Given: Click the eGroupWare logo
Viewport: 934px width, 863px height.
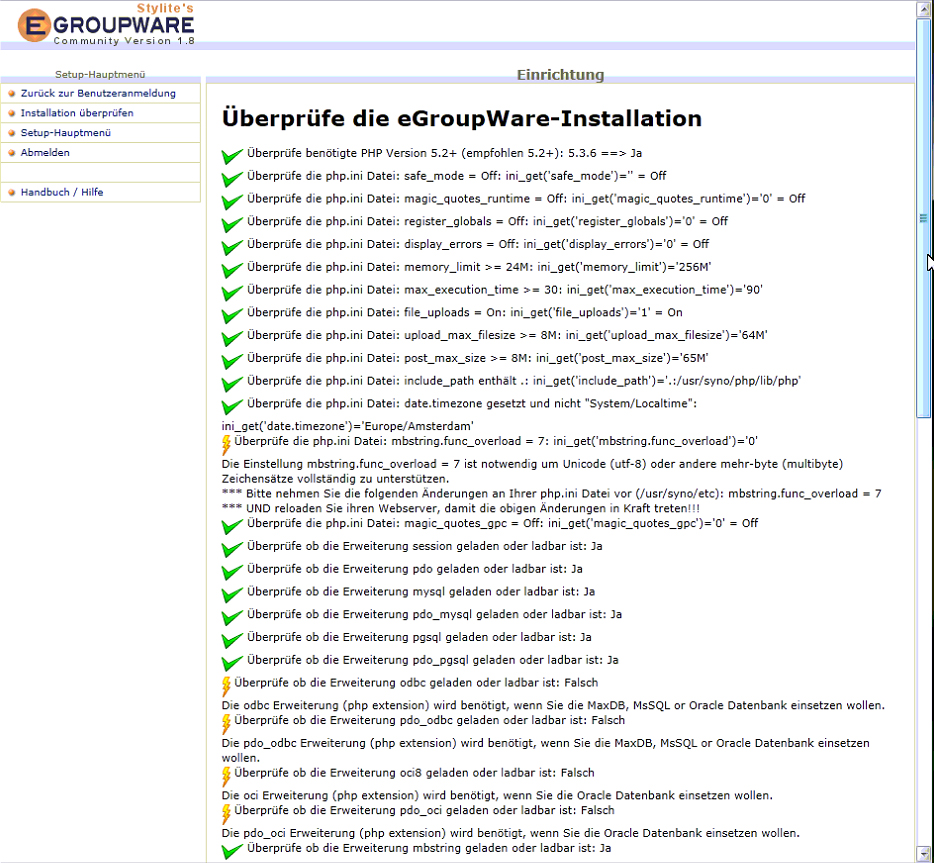Looking at the screenshot, I should 106,24.
